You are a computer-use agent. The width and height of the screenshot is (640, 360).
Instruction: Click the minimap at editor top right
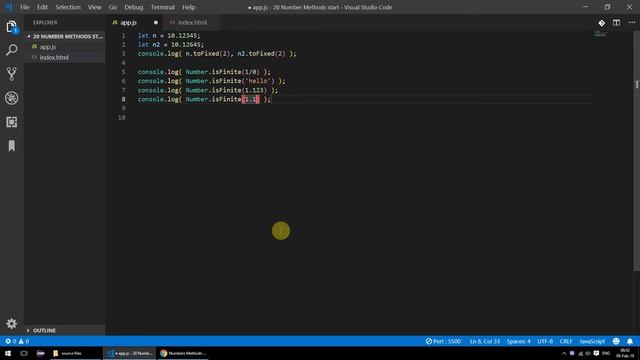pyautogui.click(x=600, y=34)
